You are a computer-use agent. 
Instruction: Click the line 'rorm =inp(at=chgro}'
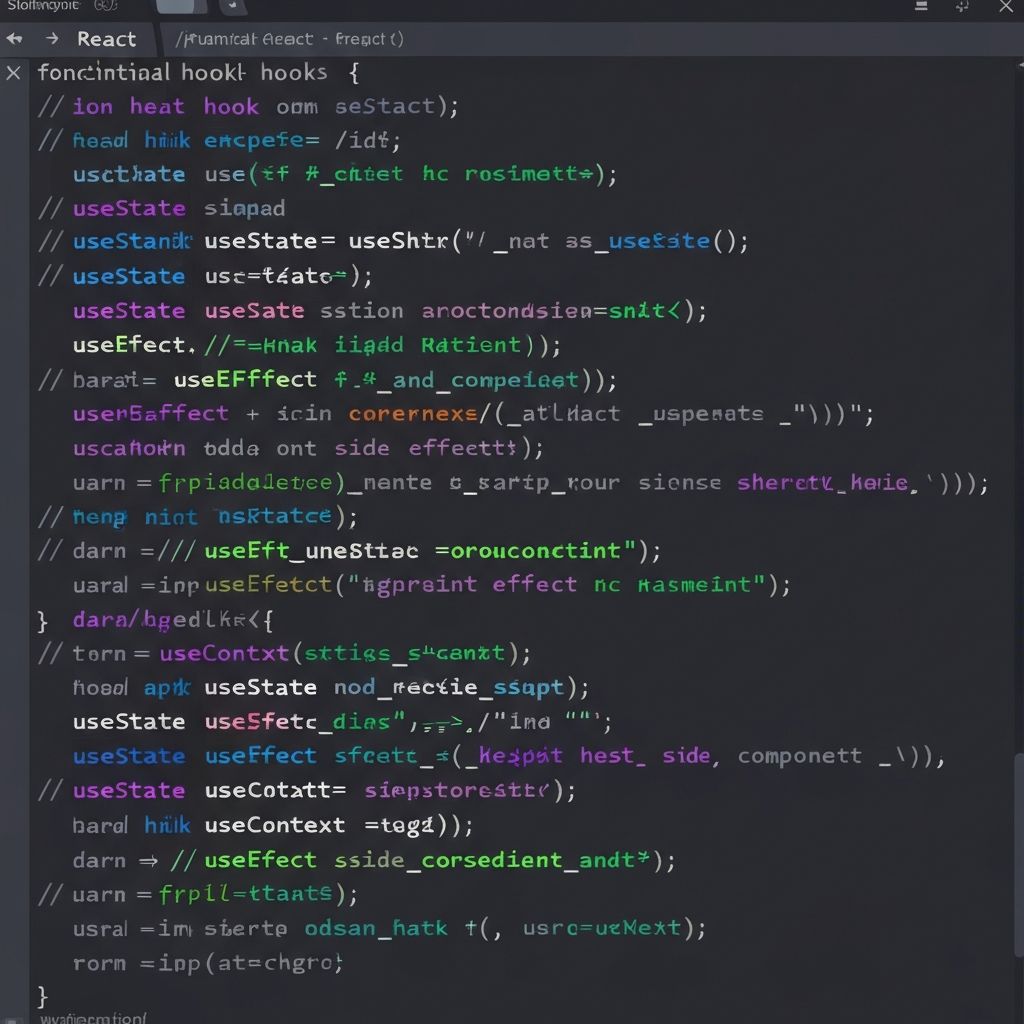tap(208, 963)
